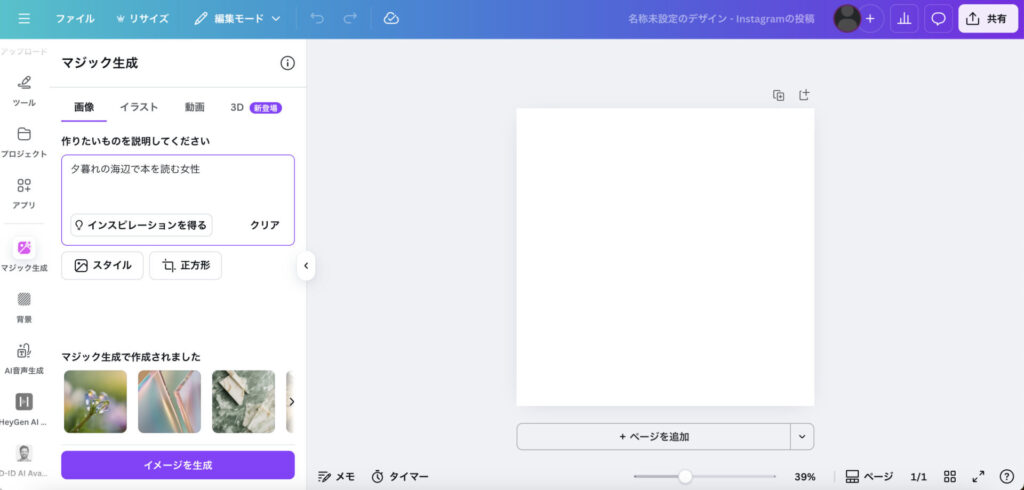1024x490 pixels.
Task: Open the プロジェクト folder in sidebar
Action: tap(24, 142)
